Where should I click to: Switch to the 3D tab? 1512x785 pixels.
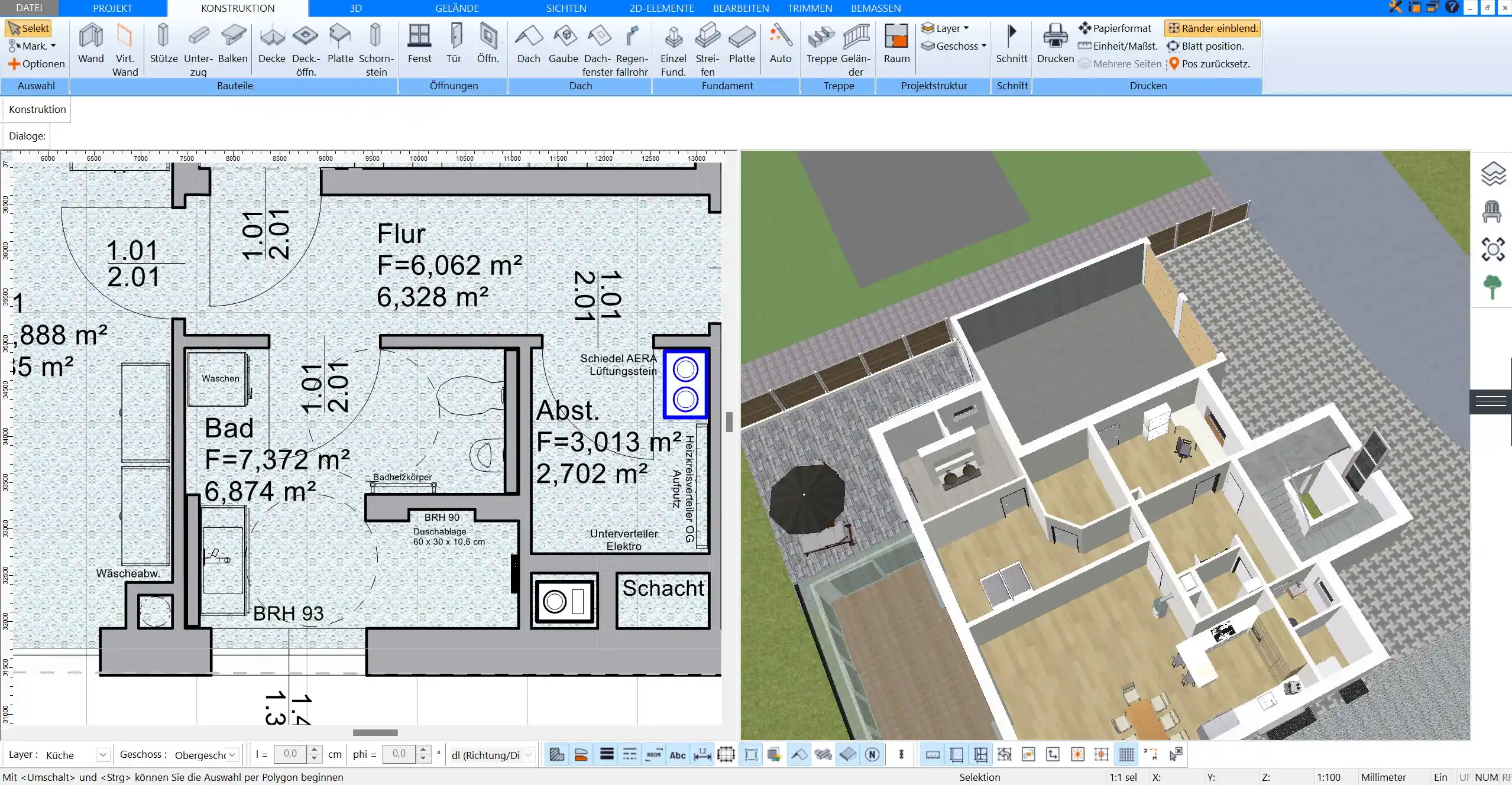(x=355, y=8)
